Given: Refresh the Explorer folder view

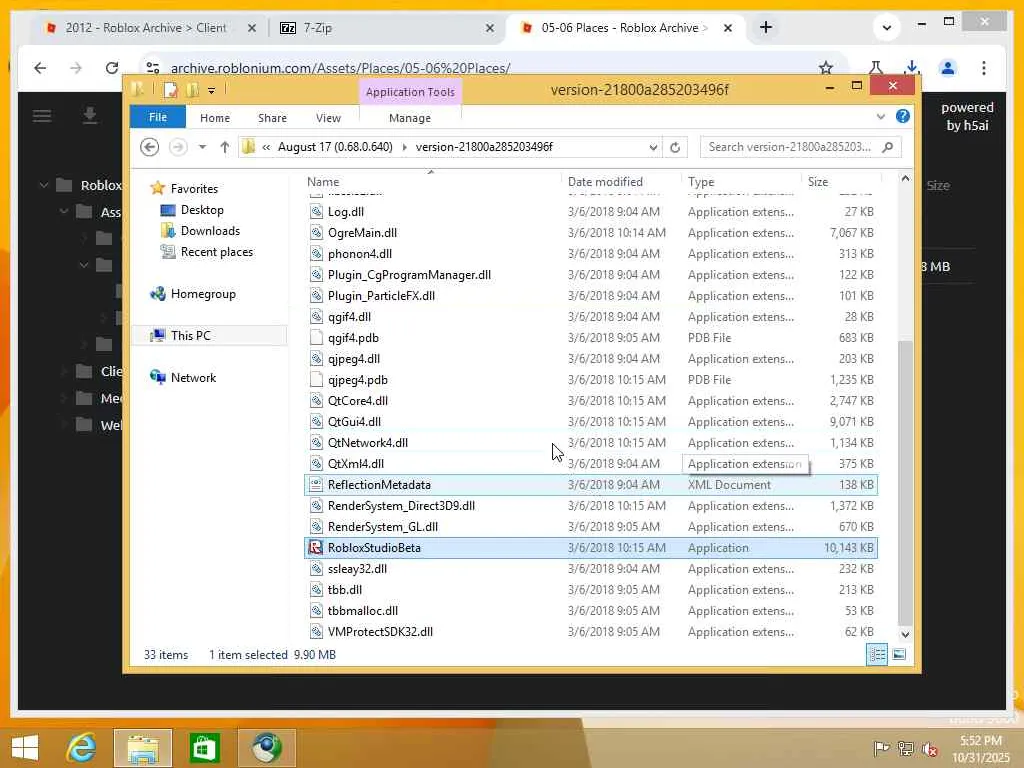Looking at the screenshot, I should [x=675, y=147].
